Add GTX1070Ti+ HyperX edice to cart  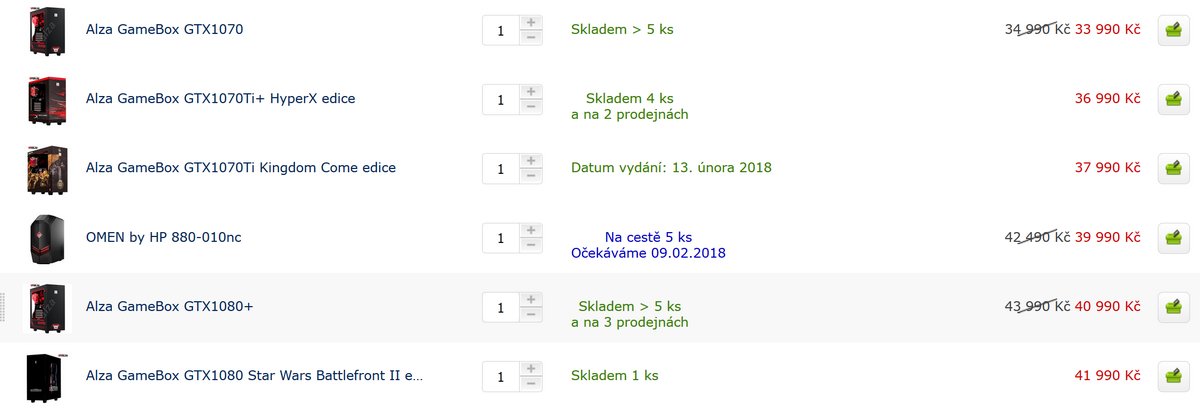tap(1173, 99)
